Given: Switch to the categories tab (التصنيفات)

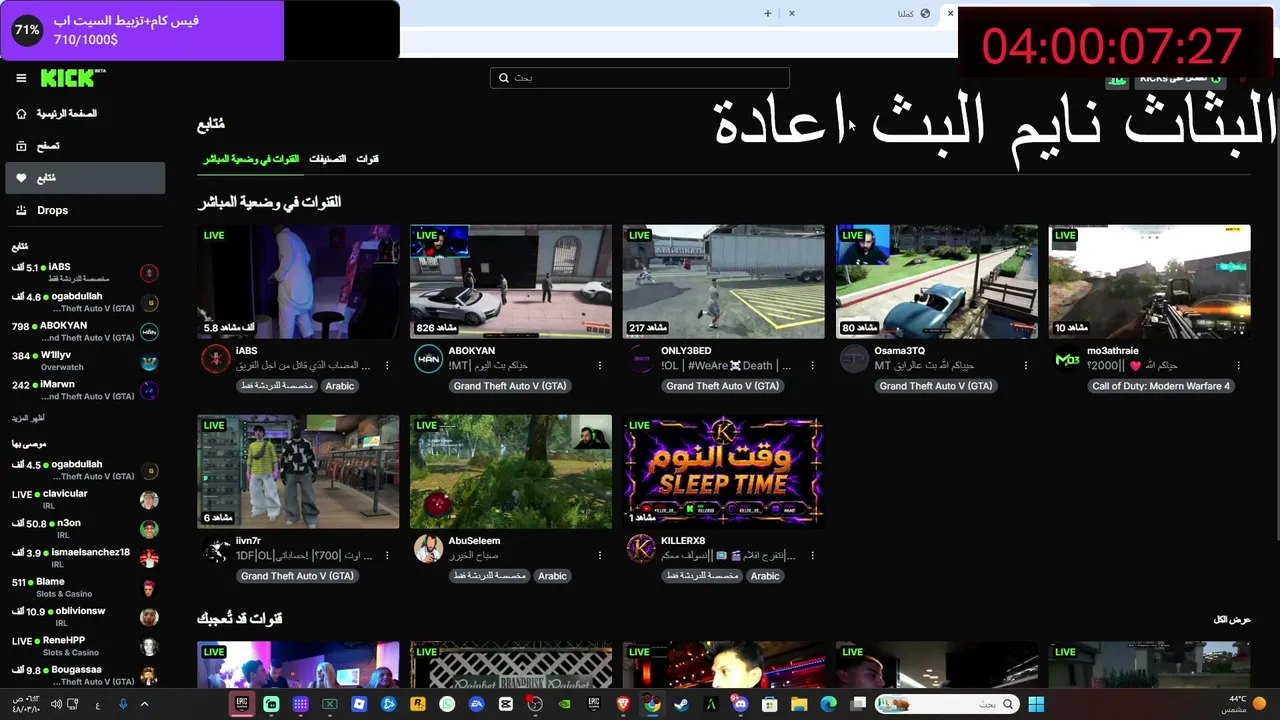Looking at the screenshot, I should 328,159.
